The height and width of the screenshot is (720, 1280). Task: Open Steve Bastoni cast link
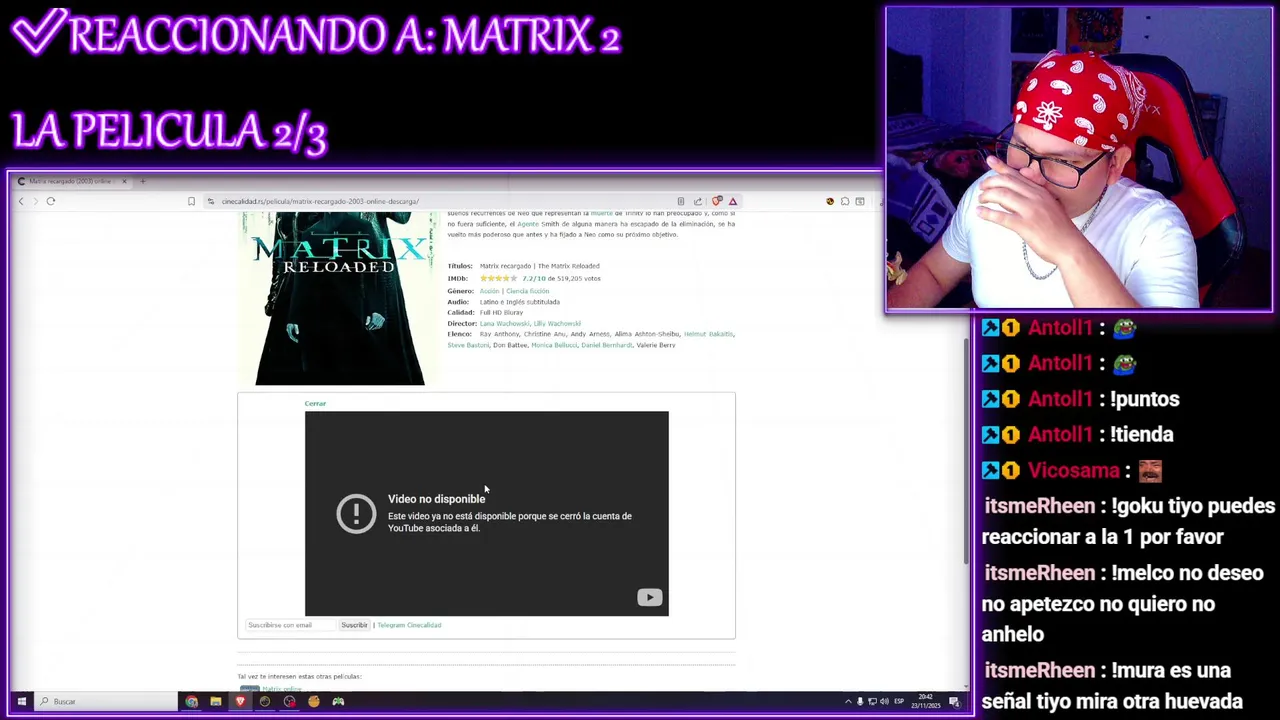coord(468,345)
